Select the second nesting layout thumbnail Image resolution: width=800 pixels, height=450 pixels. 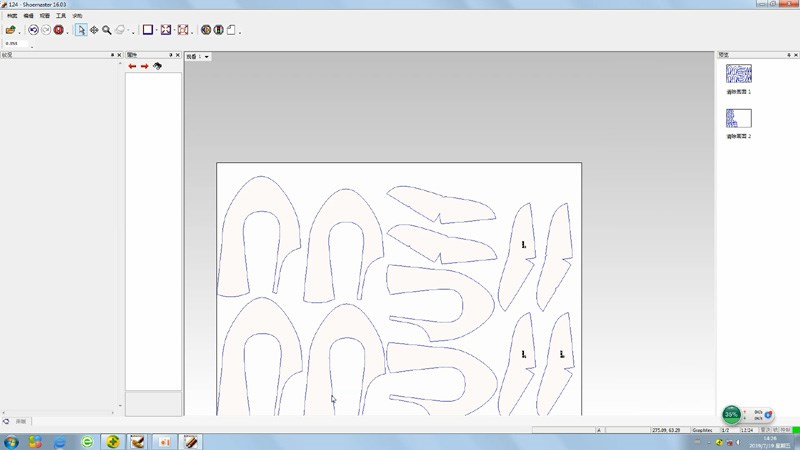tap(738, 118)
